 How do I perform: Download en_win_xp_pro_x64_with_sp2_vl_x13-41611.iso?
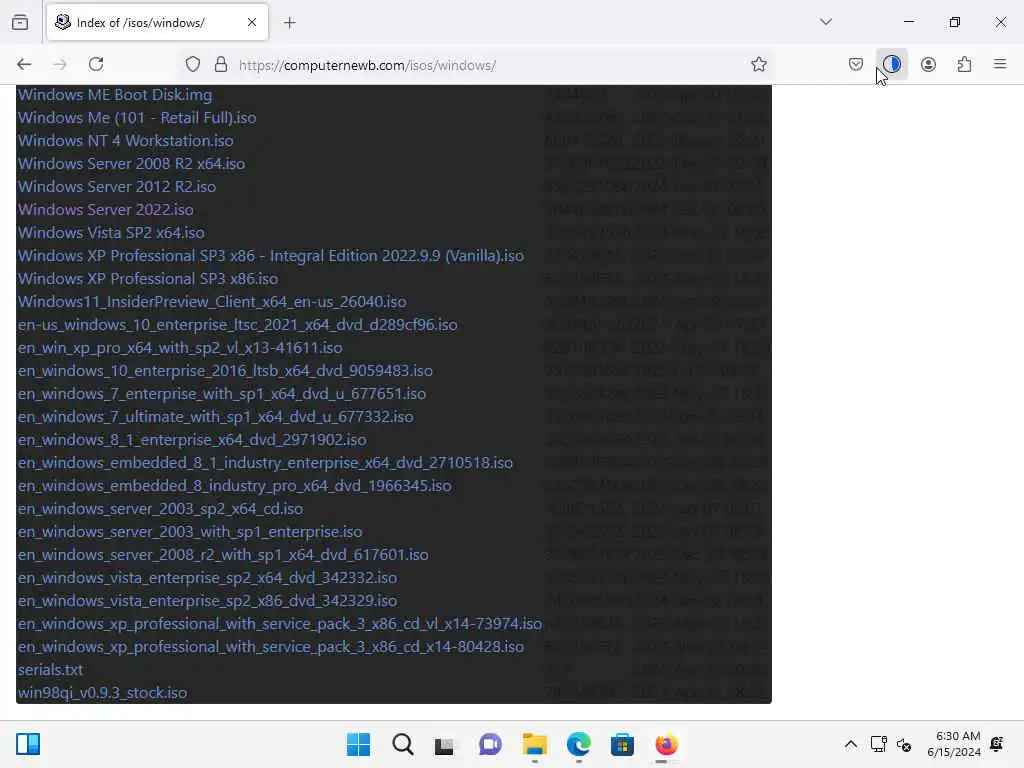180,347
